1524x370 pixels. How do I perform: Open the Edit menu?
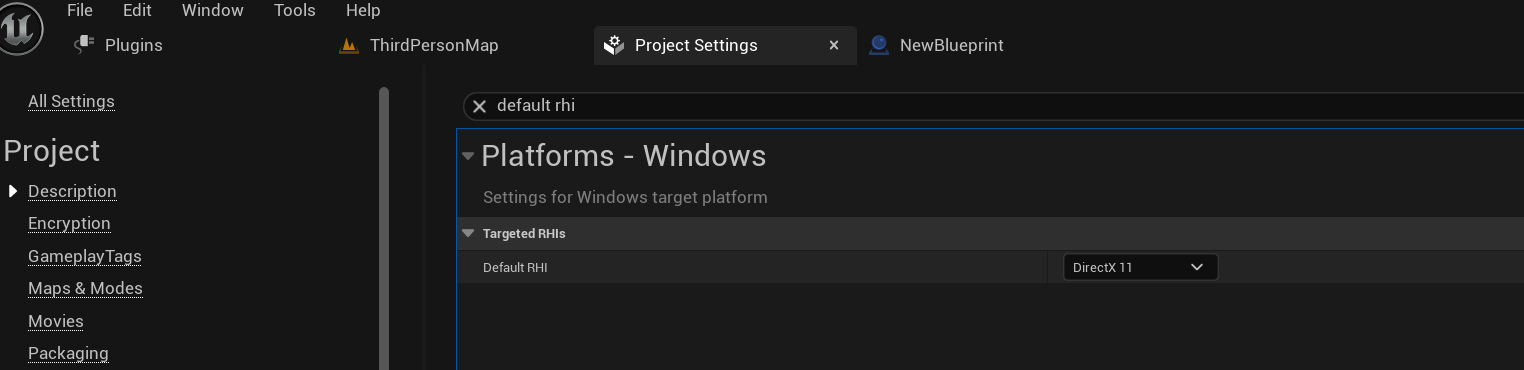click(137, 10)
